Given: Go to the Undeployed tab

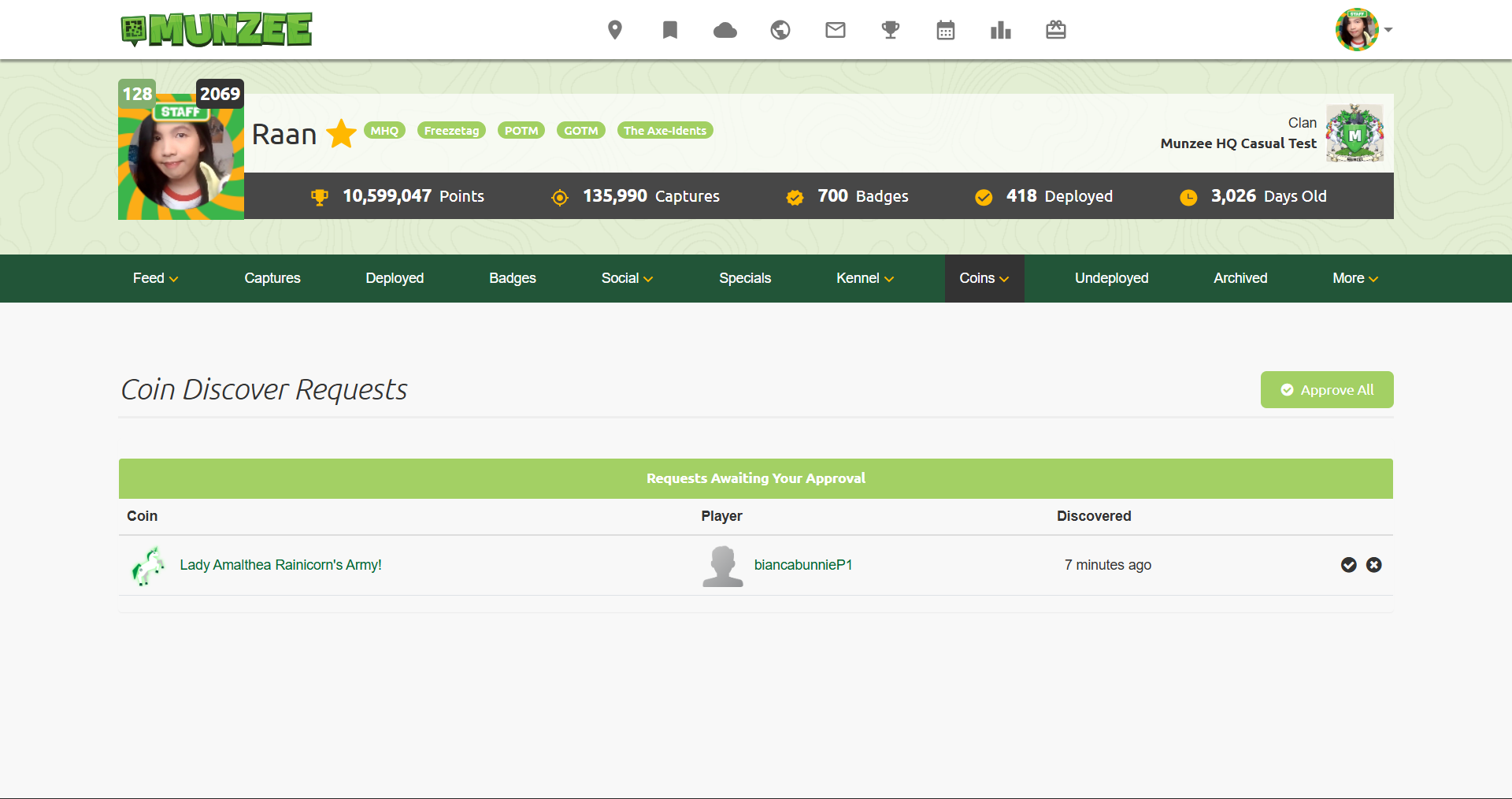Looking at the screenshot, I should [x=1111, y=278].
